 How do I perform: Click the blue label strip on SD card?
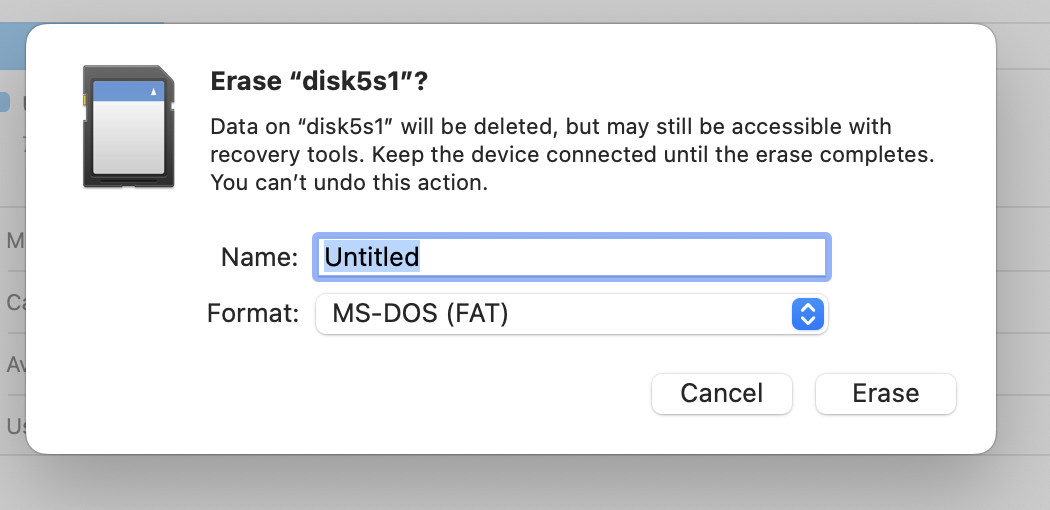129,91
